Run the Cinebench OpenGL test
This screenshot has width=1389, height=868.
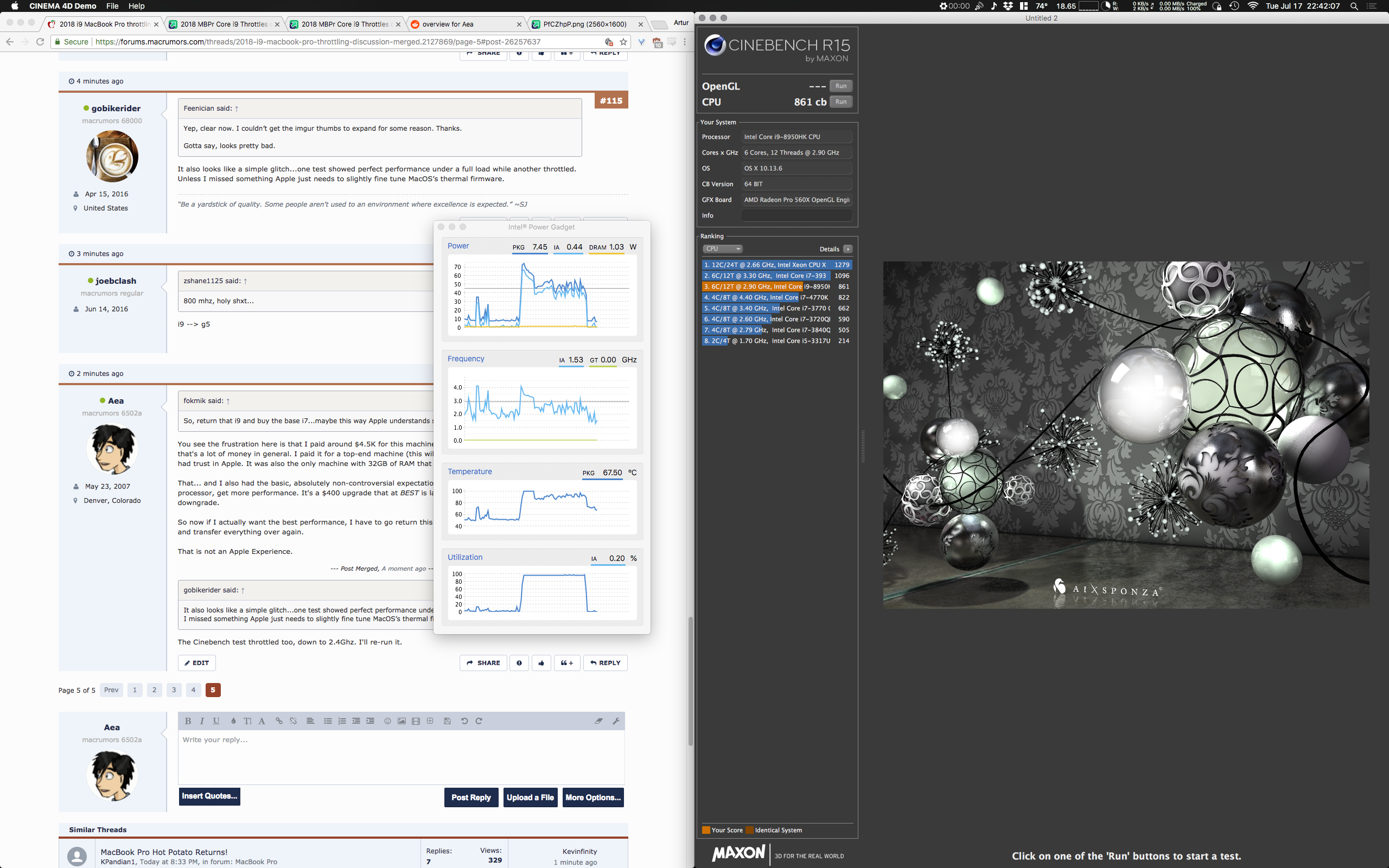[x=841, y=86]
